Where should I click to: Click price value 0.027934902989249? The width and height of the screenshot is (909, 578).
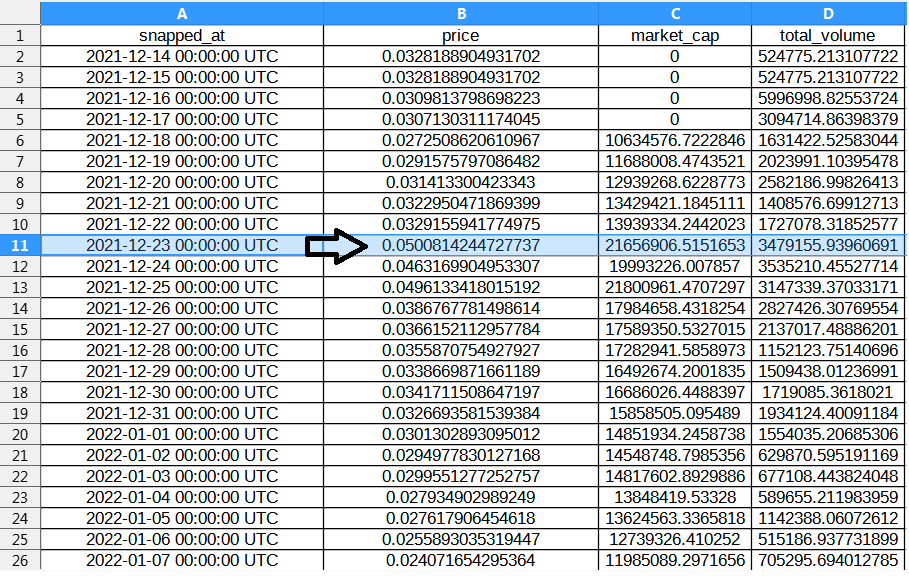coord(461,497)
